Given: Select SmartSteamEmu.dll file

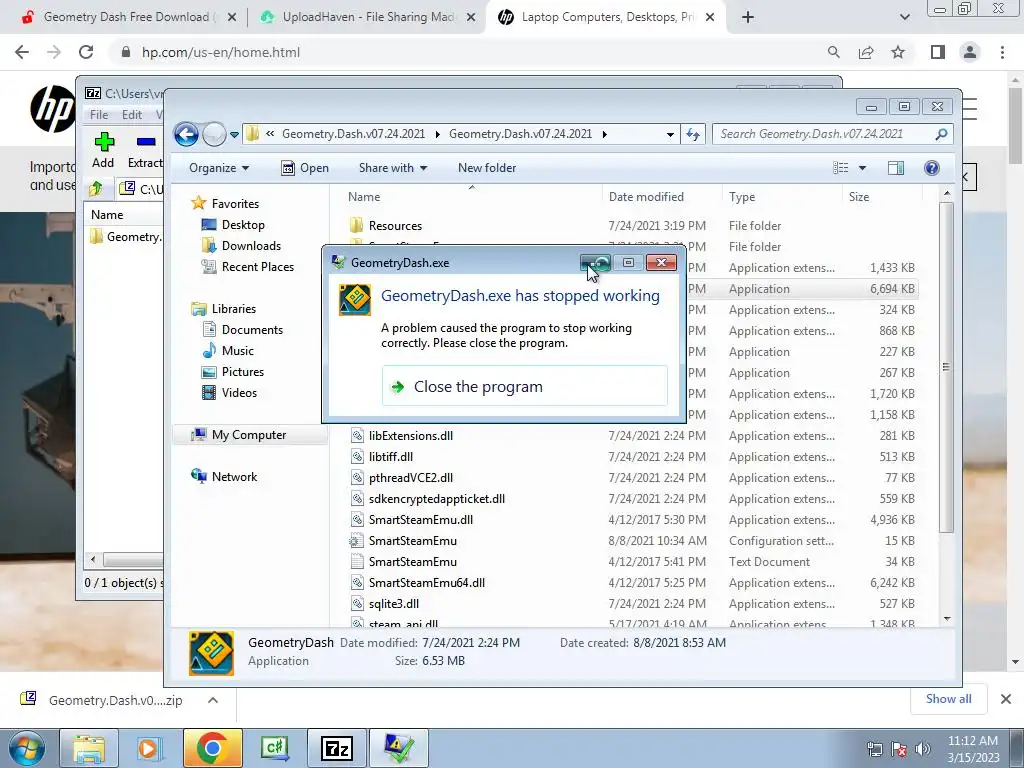Looking at the screenshot, I should tap(421, 520).
